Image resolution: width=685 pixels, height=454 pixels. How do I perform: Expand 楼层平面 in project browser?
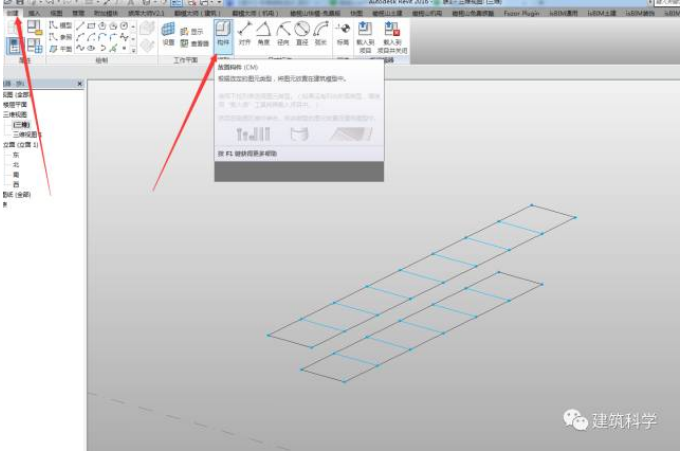tap(16, 104)
